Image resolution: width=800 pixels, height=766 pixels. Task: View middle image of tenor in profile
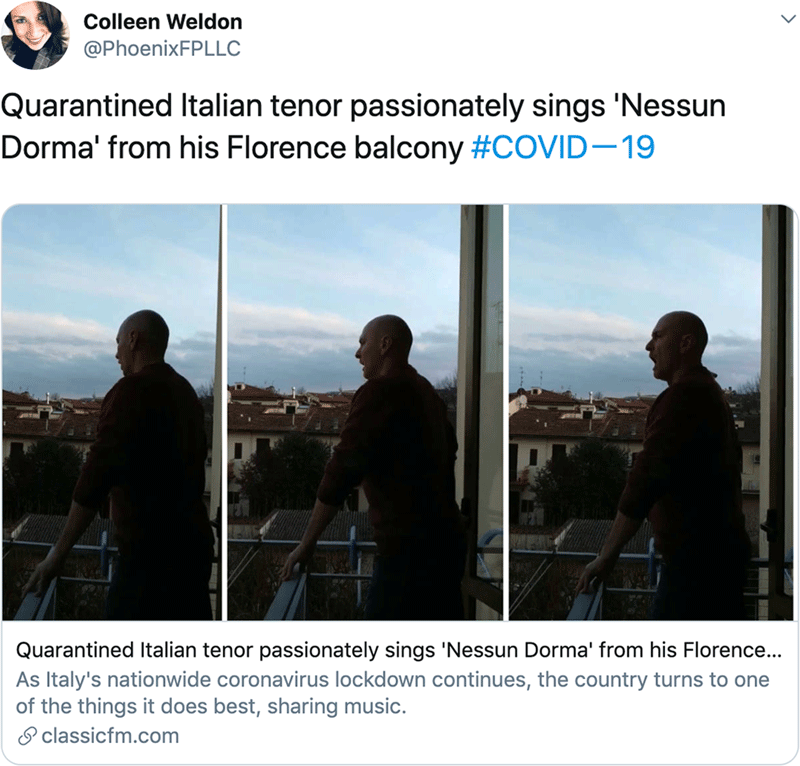366,412
